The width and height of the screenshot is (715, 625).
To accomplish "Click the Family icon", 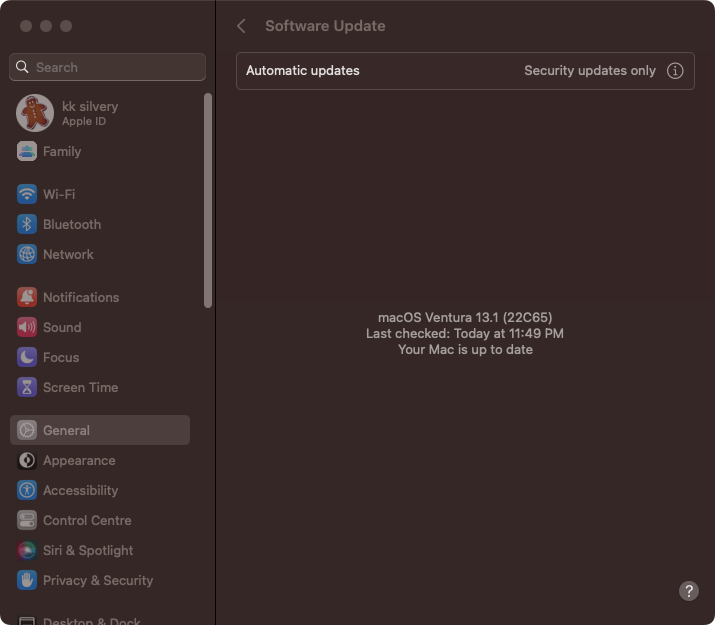I will (x=27, y=151).
